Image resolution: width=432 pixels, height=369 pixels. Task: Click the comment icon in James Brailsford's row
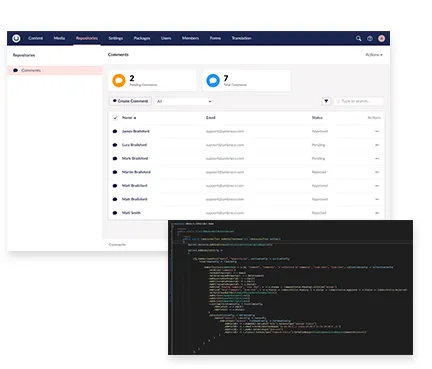point(115,131)
